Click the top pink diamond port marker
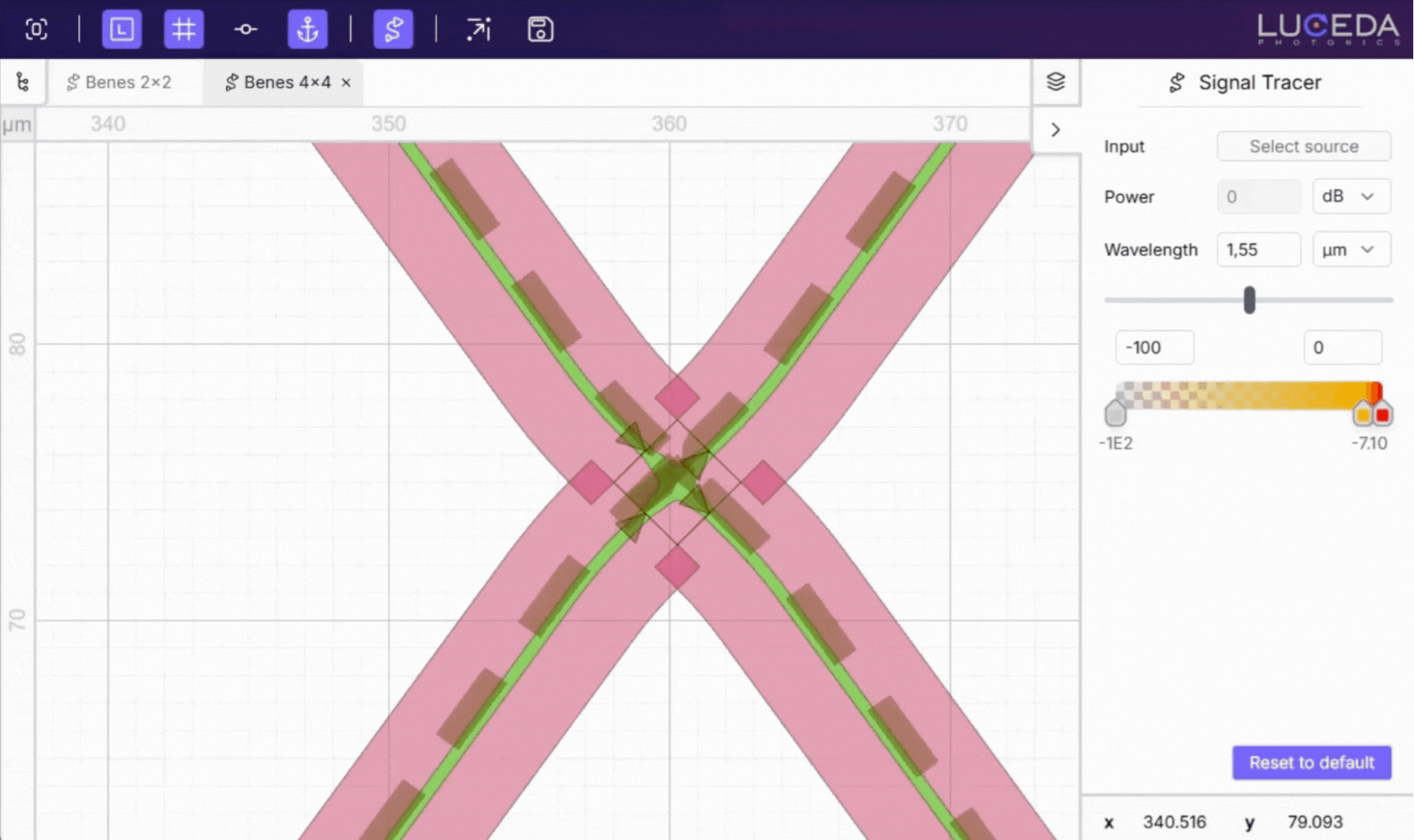Image resolution: width=1414 pixels, height=840 pixels. [x=677, y=397]
